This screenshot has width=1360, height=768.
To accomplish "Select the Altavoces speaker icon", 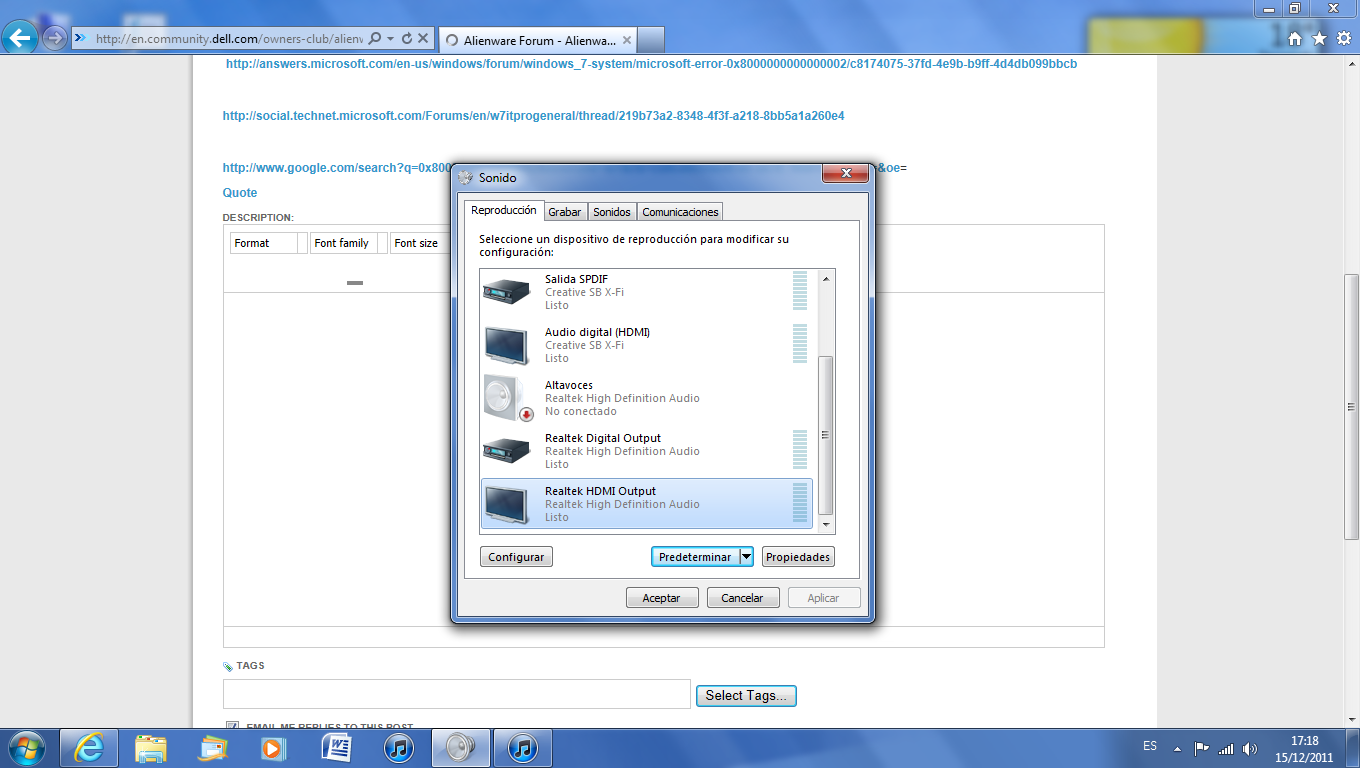I will (x=508, y=397).
